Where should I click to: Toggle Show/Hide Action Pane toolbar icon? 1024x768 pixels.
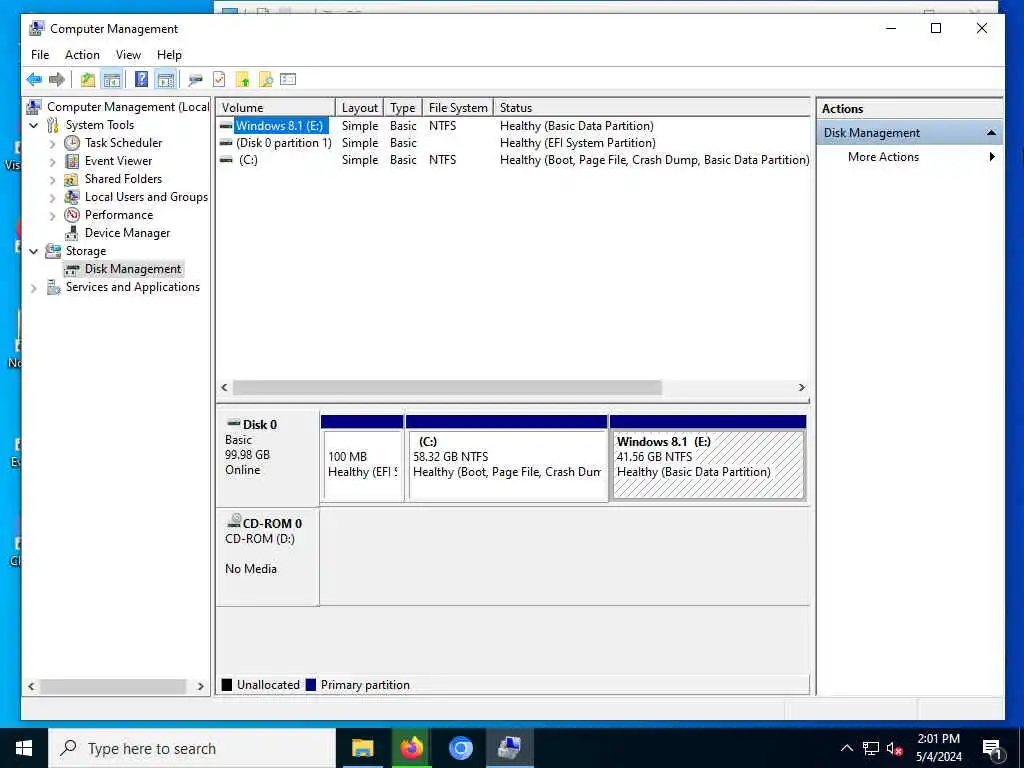[166, 80]
